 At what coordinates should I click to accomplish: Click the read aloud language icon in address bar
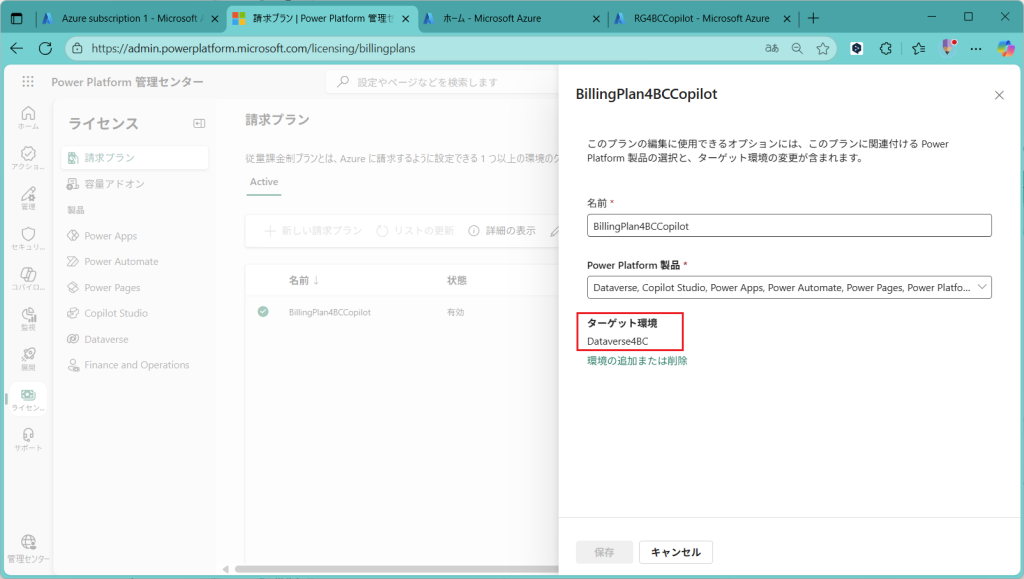pyautogui.click(x=772, y=48)
